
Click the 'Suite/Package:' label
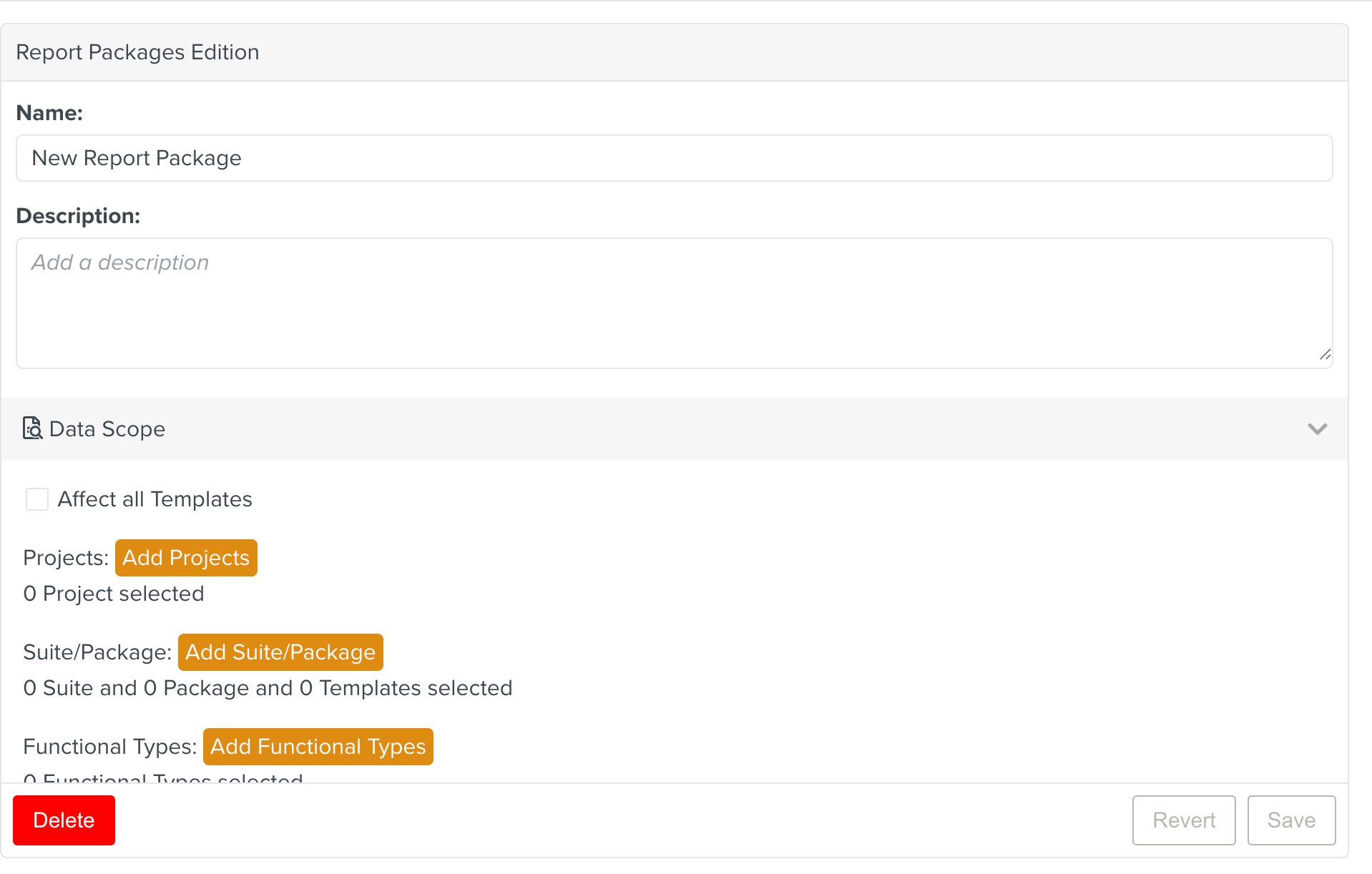[x=97, y=652]
